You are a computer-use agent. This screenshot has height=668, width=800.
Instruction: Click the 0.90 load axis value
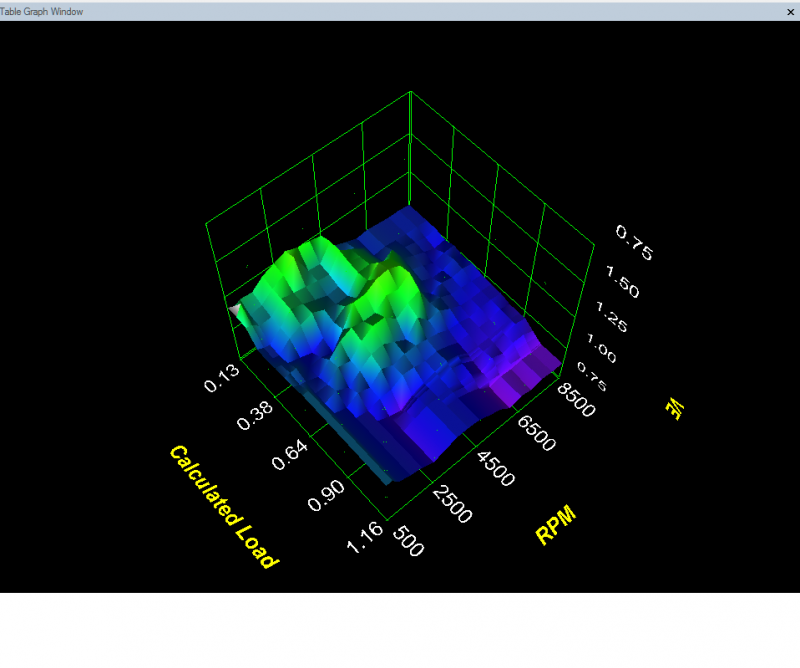click(x=326, y=495)
